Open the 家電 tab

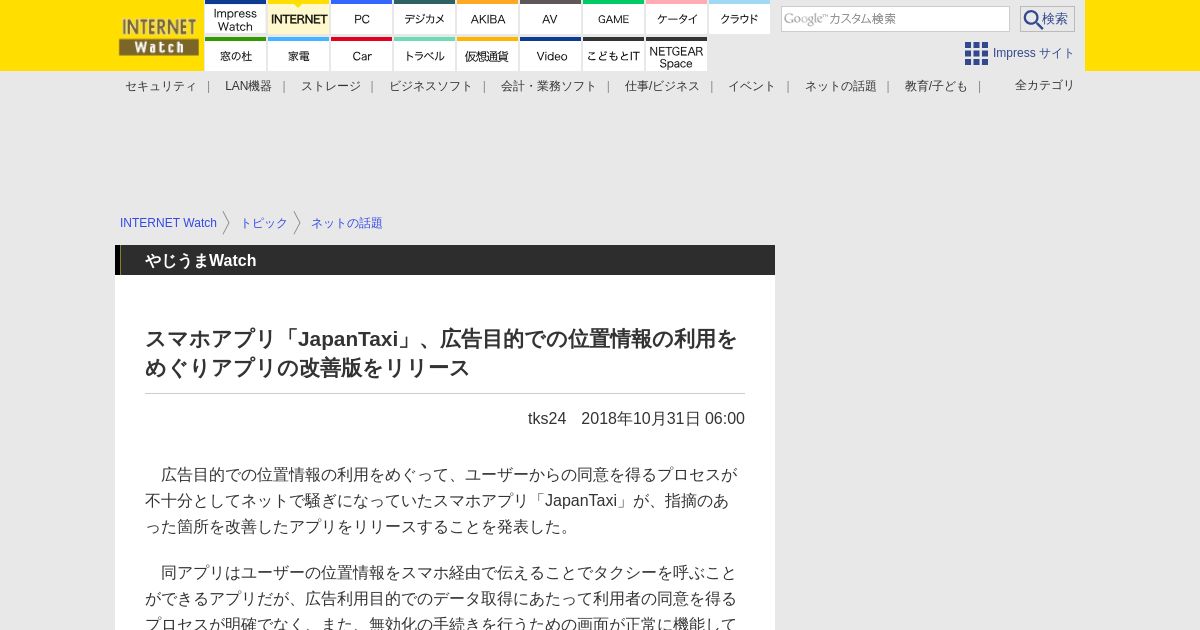(299, 54)
